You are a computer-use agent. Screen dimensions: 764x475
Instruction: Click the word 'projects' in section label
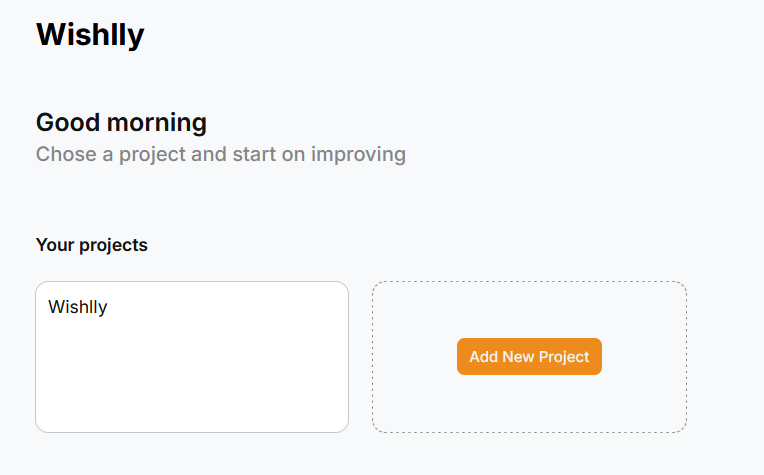pyautogui.click(x=113, y=245)
